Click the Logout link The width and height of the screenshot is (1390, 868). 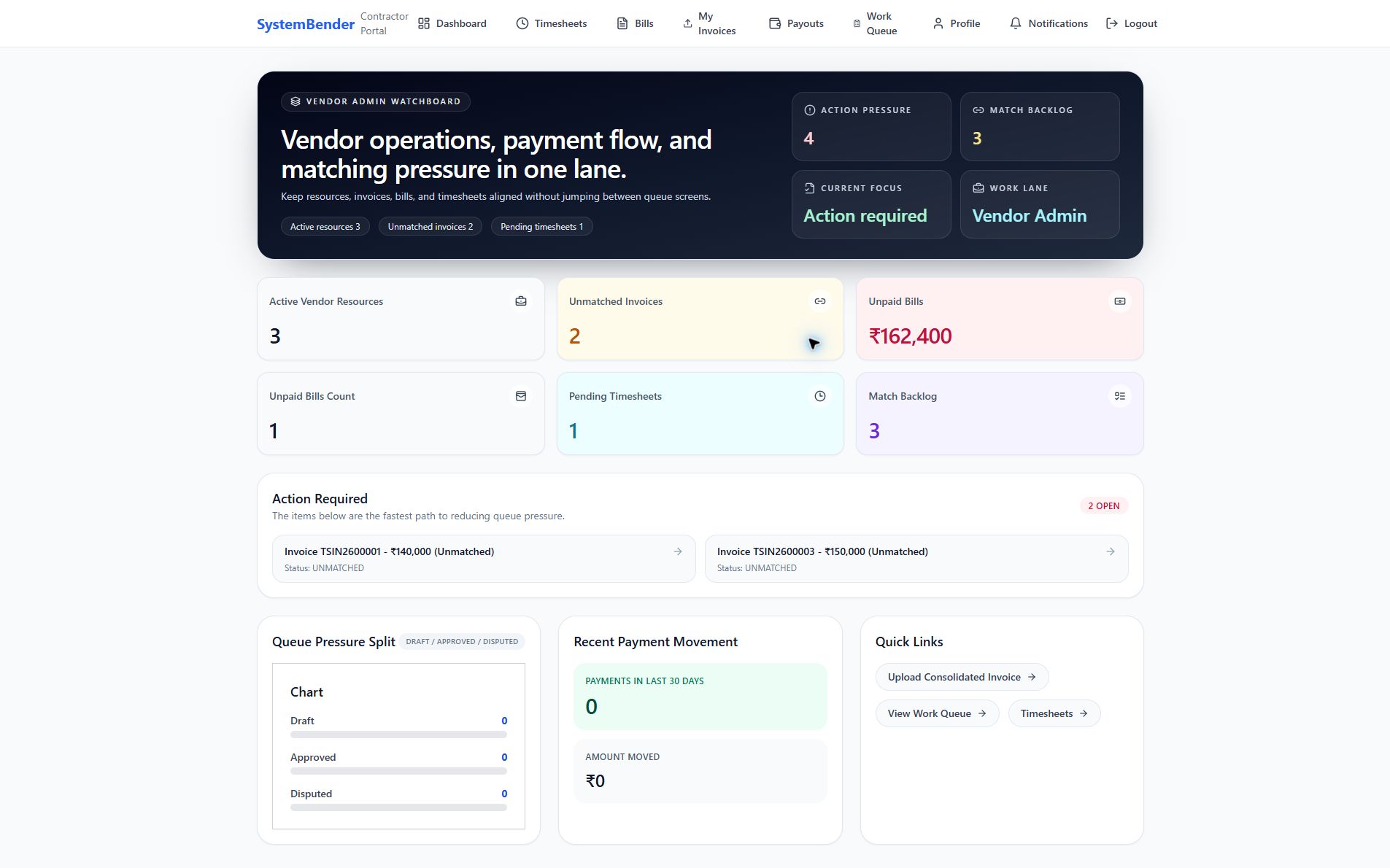tap(1132, 23)
